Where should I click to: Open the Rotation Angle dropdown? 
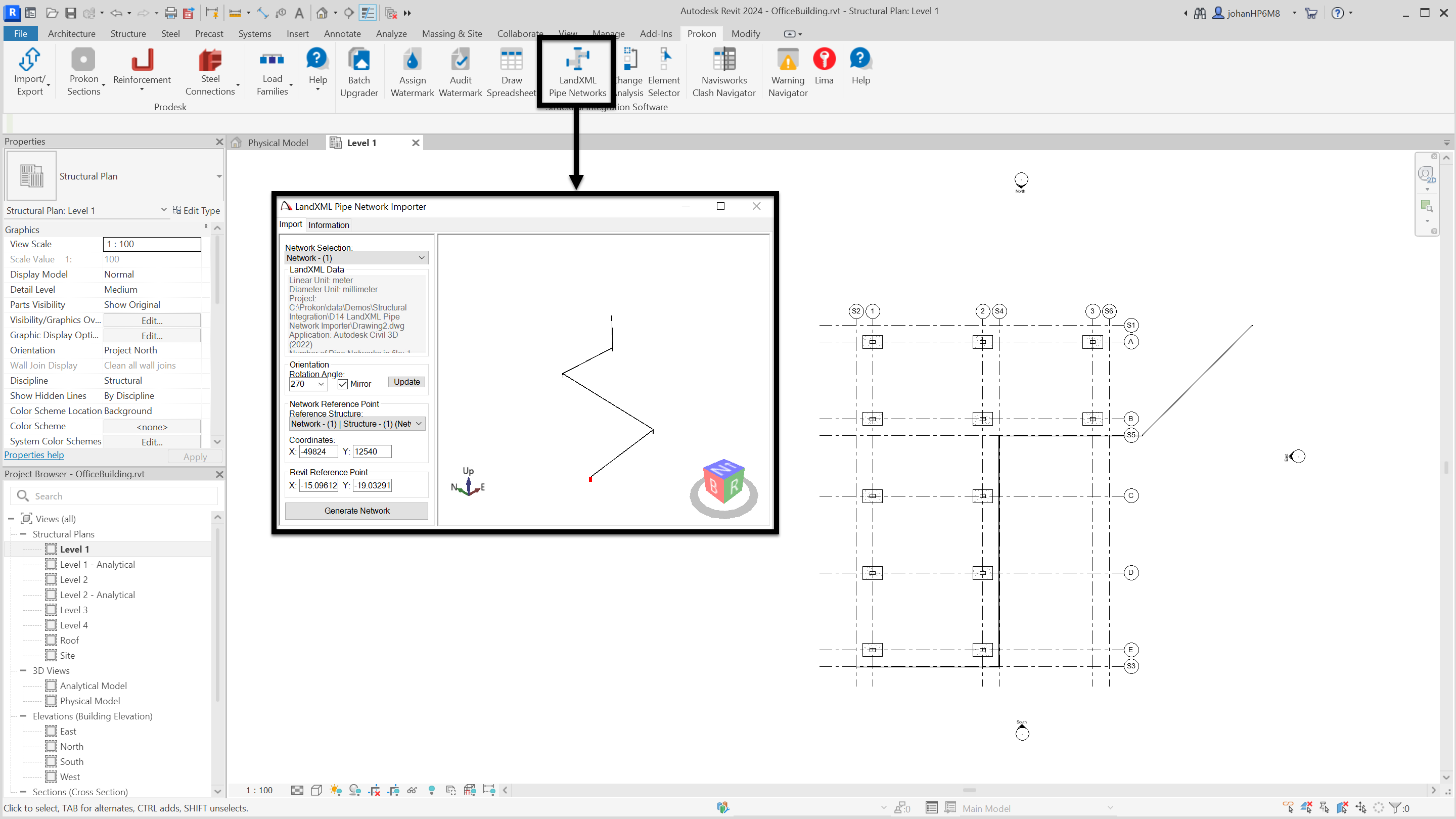click(321, 384)
